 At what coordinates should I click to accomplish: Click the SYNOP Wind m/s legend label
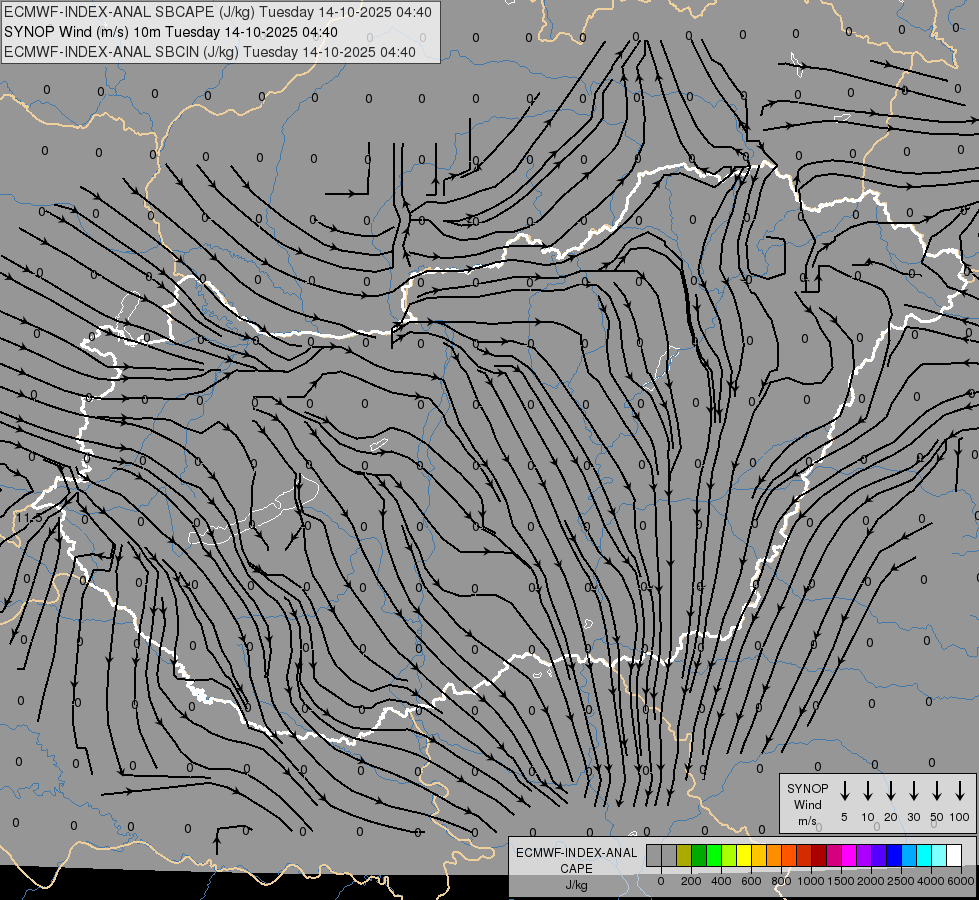(807, 804)
